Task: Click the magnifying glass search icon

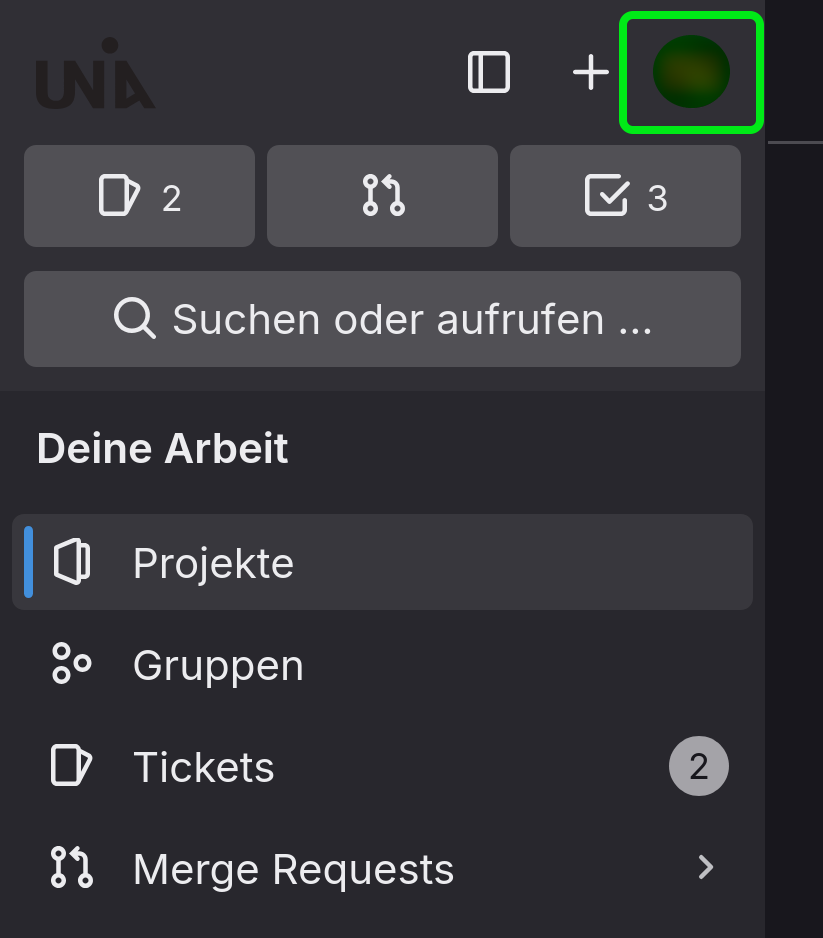Action: tap(134, 319)
